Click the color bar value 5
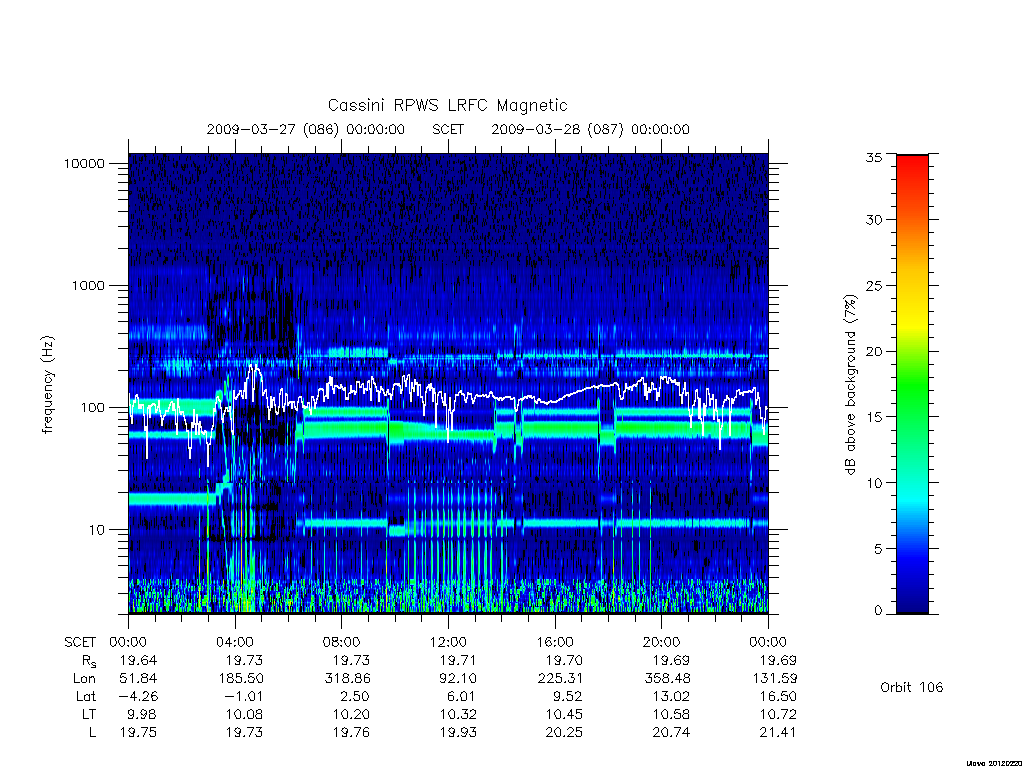Viewport: 1024px width, 768px height. pos(878,549)
